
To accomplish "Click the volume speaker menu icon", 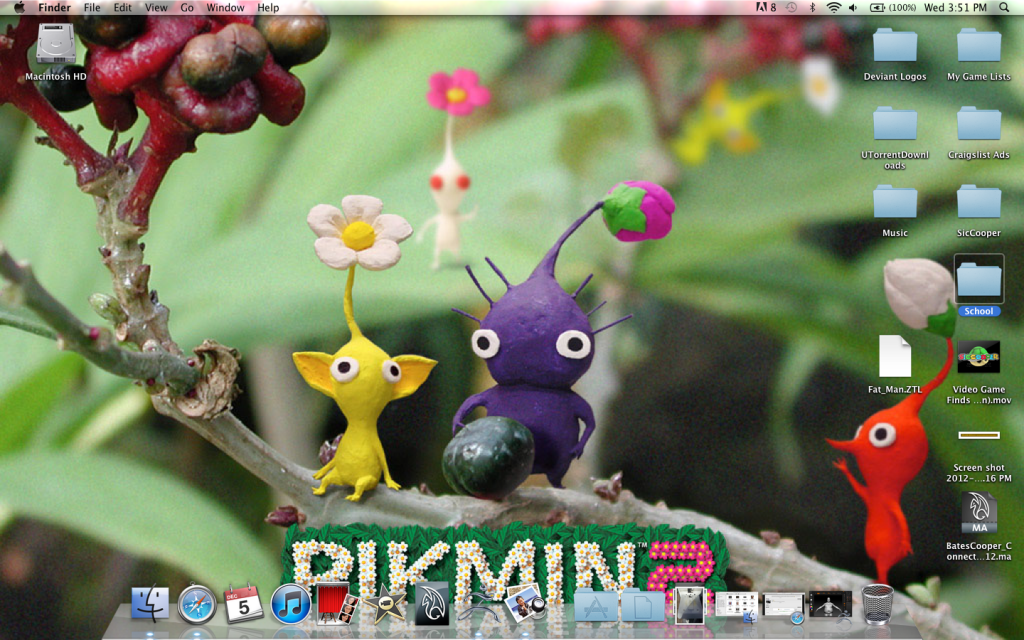I will [853, 7].
